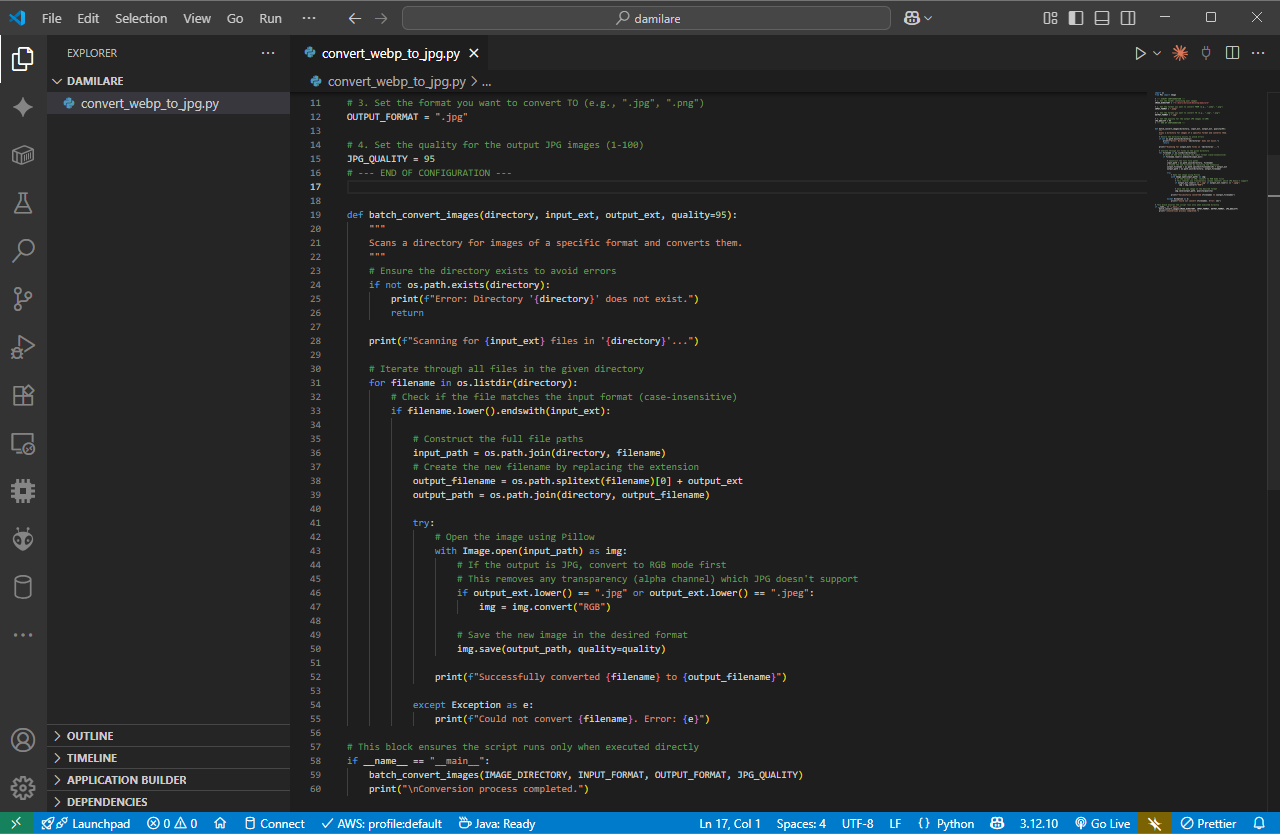Open the Source Control view
The width and height of the screenshot is (1280, 834).
pos(23,299)
